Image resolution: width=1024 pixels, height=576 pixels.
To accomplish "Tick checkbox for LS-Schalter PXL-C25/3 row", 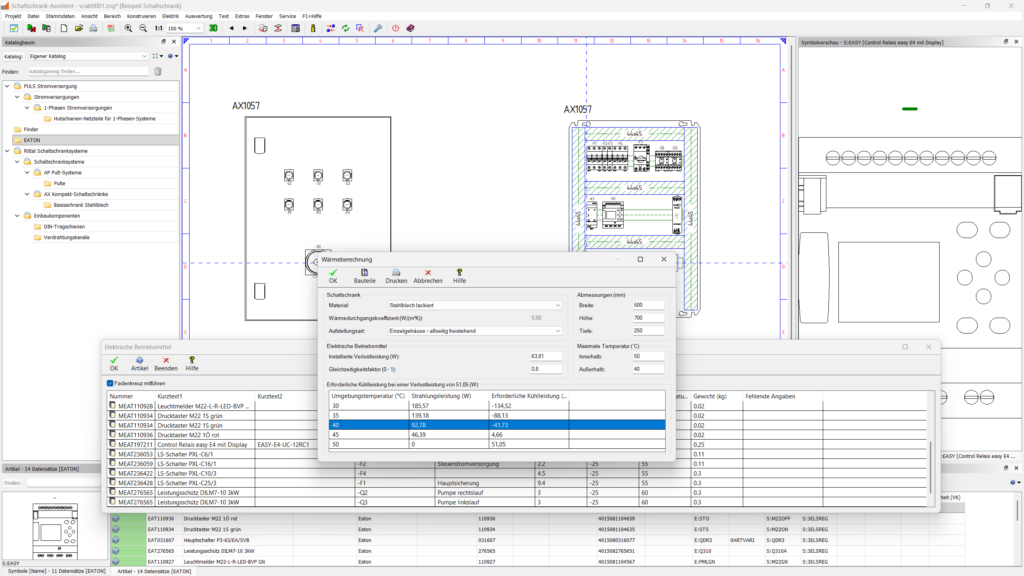I will (112, 483).
